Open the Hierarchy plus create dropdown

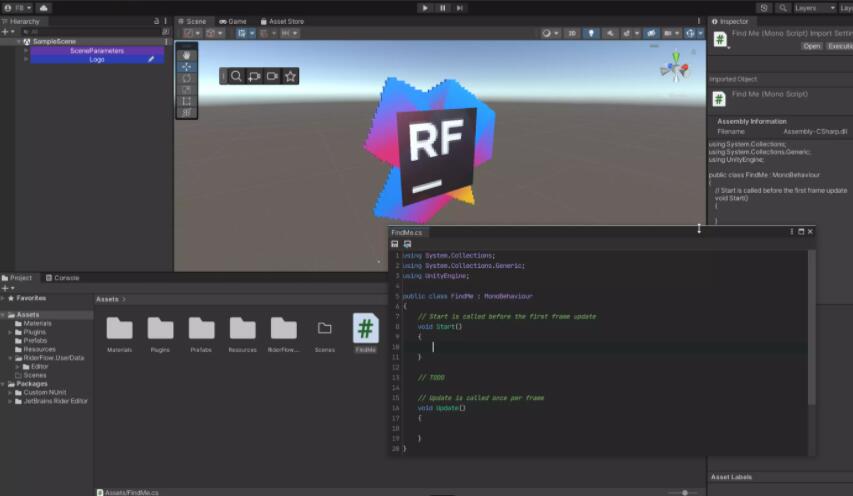pyautogui.click(x=8, y=32)
